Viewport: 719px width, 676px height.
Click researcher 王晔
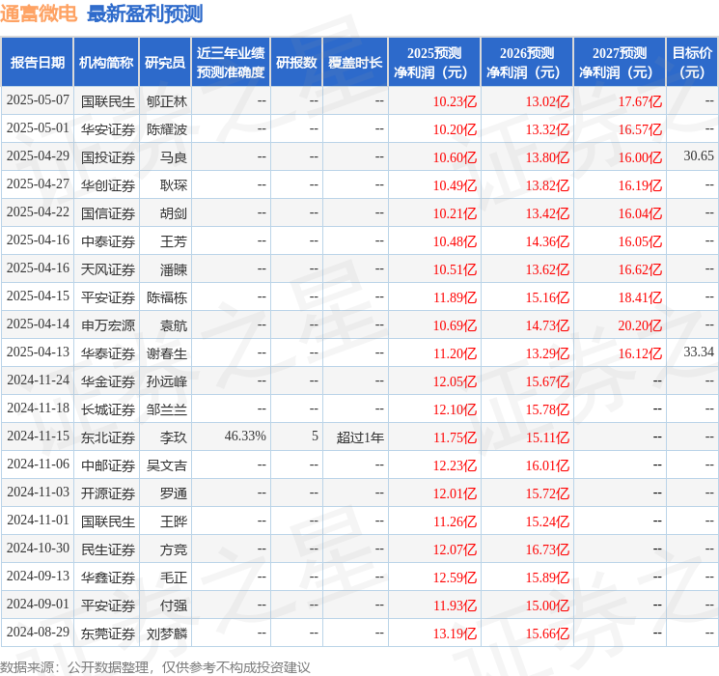[x=173, y=521]
